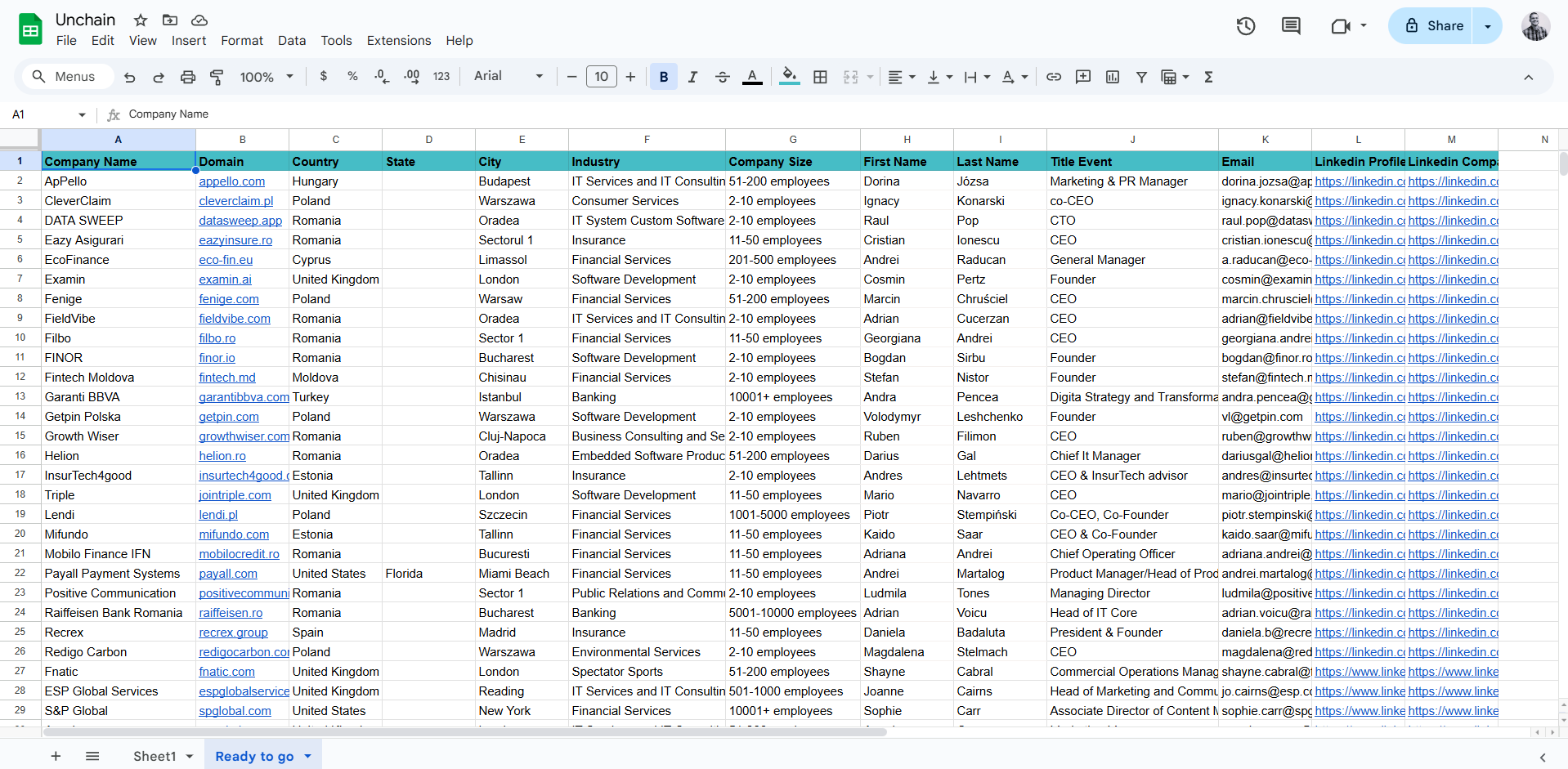Toggle Strikethrough formatting
1568x769 pixels.
click(723, 77)
